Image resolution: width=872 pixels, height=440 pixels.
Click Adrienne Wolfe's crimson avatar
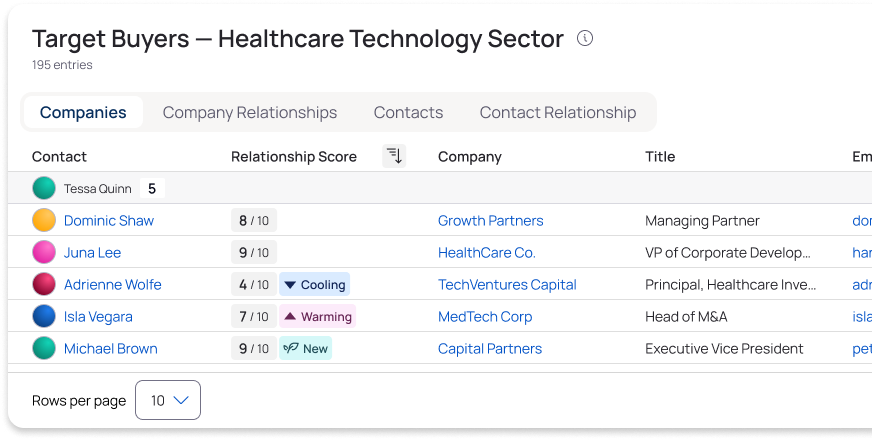coord(44,284)
